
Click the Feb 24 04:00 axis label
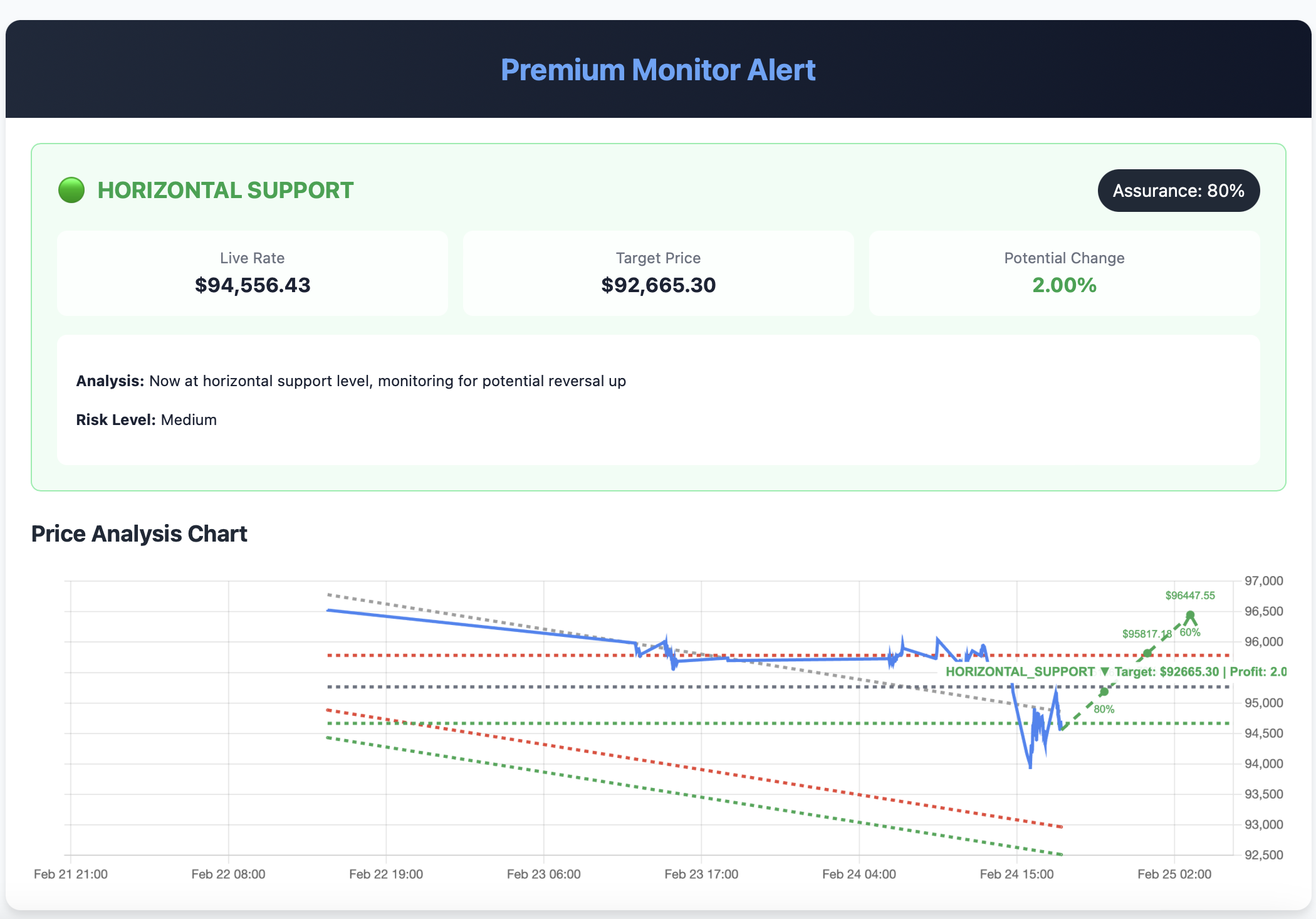[859, 874]
